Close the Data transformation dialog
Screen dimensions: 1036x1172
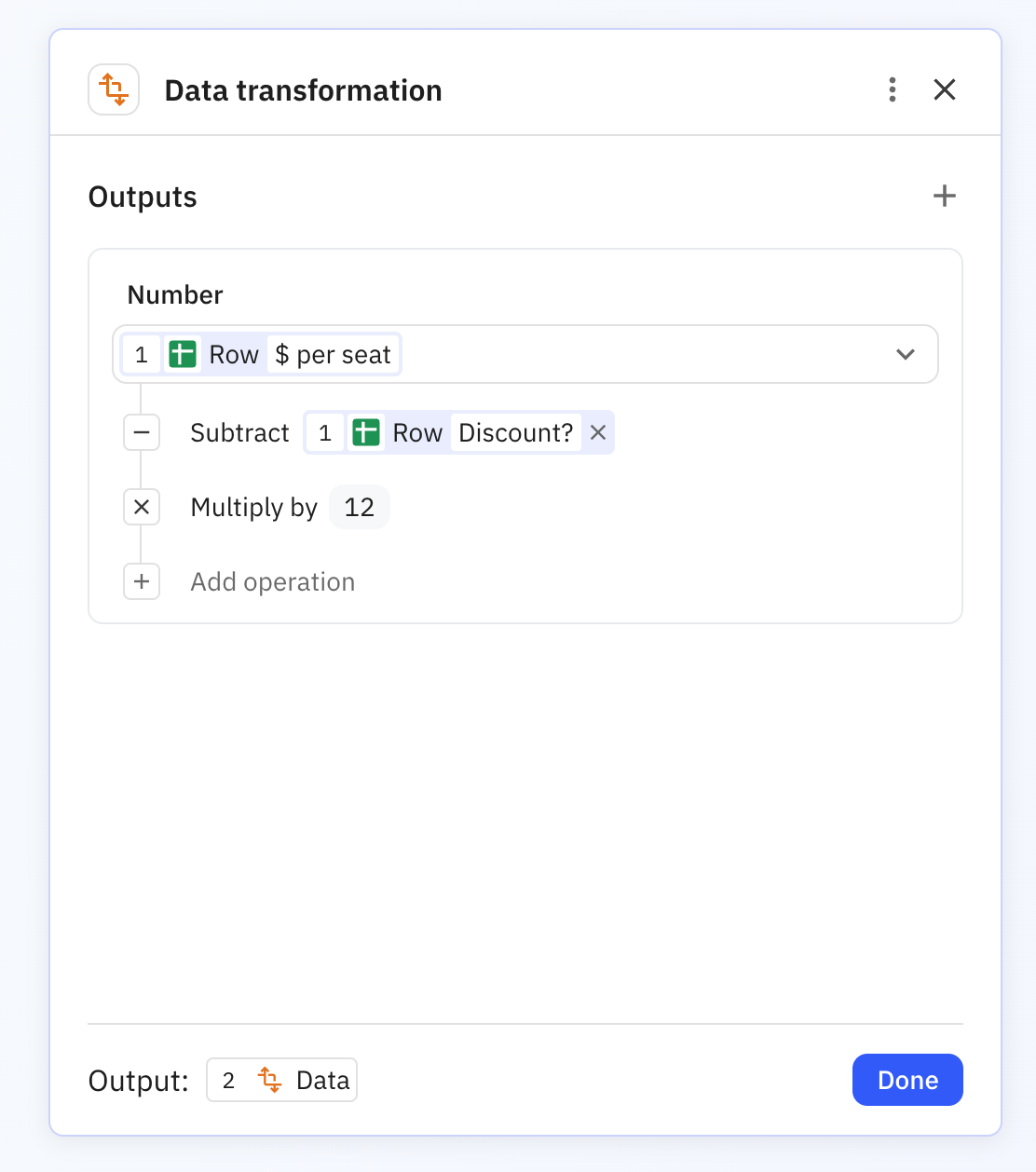tap(945, 89)
